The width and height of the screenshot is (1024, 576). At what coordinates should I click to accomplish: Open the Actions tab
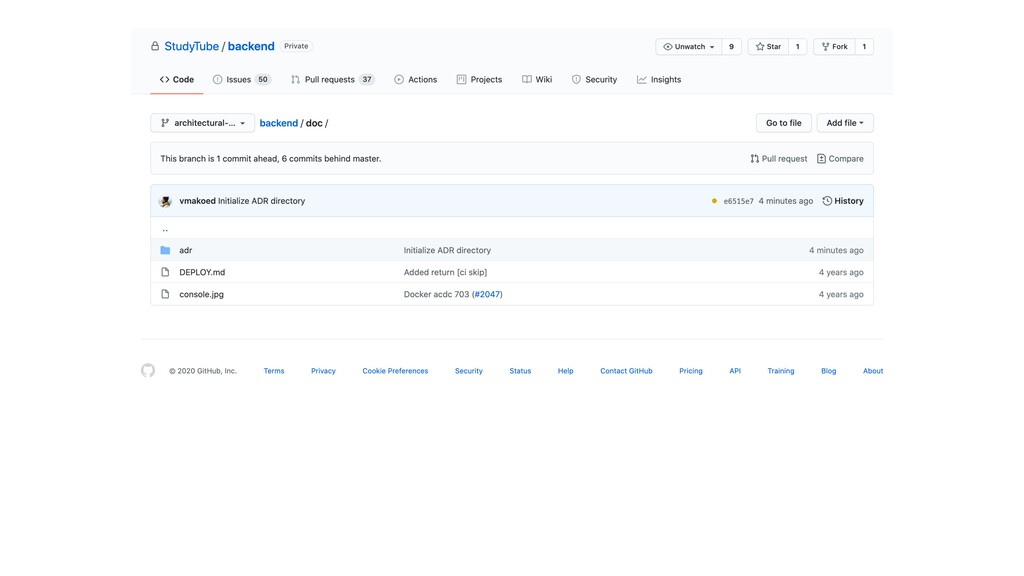(415, 80)
